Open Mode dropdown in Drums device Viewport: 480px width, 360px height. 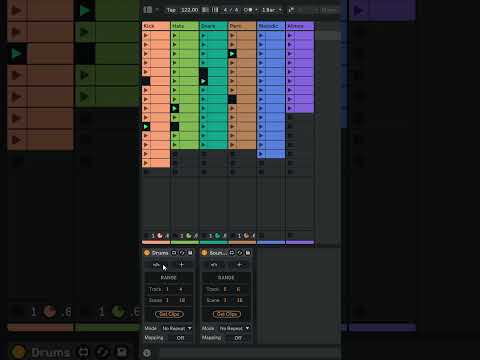pyautogui.click(x=177, y=328)
